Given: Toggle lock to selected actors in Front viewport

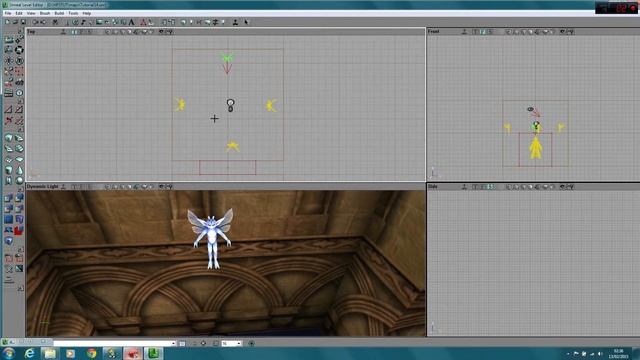Looking at the screenshot, I should click(571, 31).
